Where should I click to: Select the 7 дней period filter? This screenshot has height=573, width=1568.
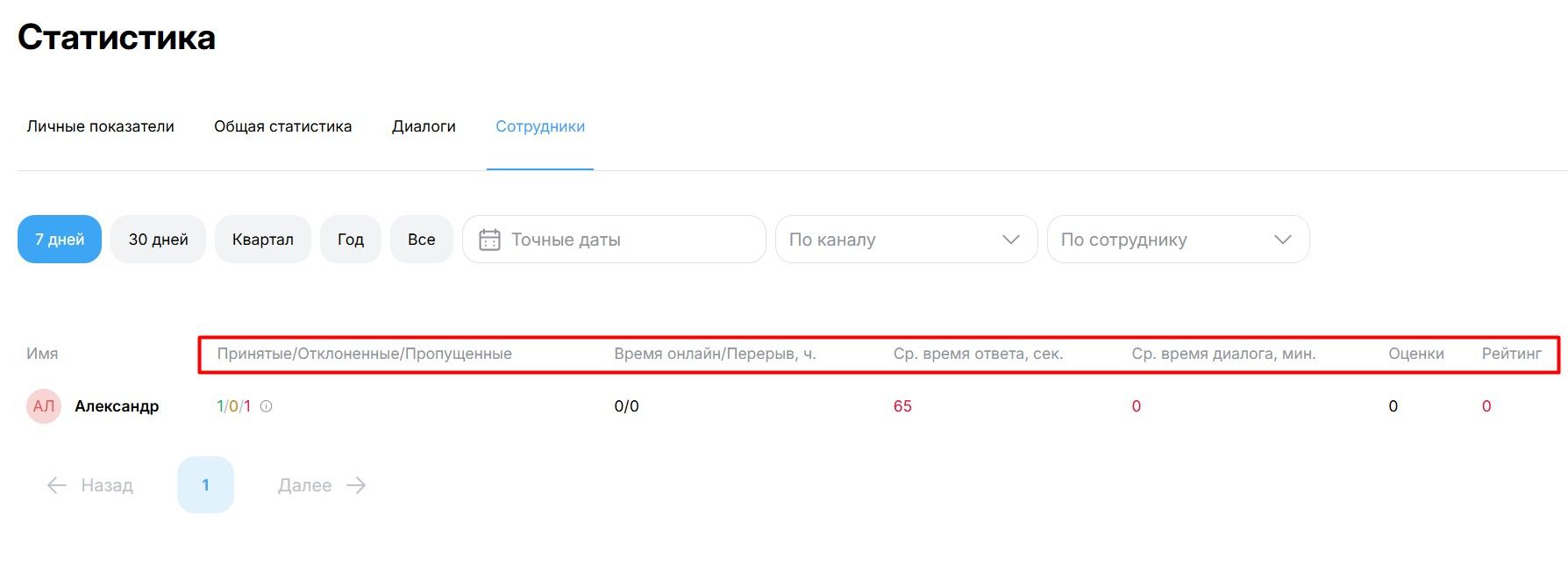click(x=60, y=240)
